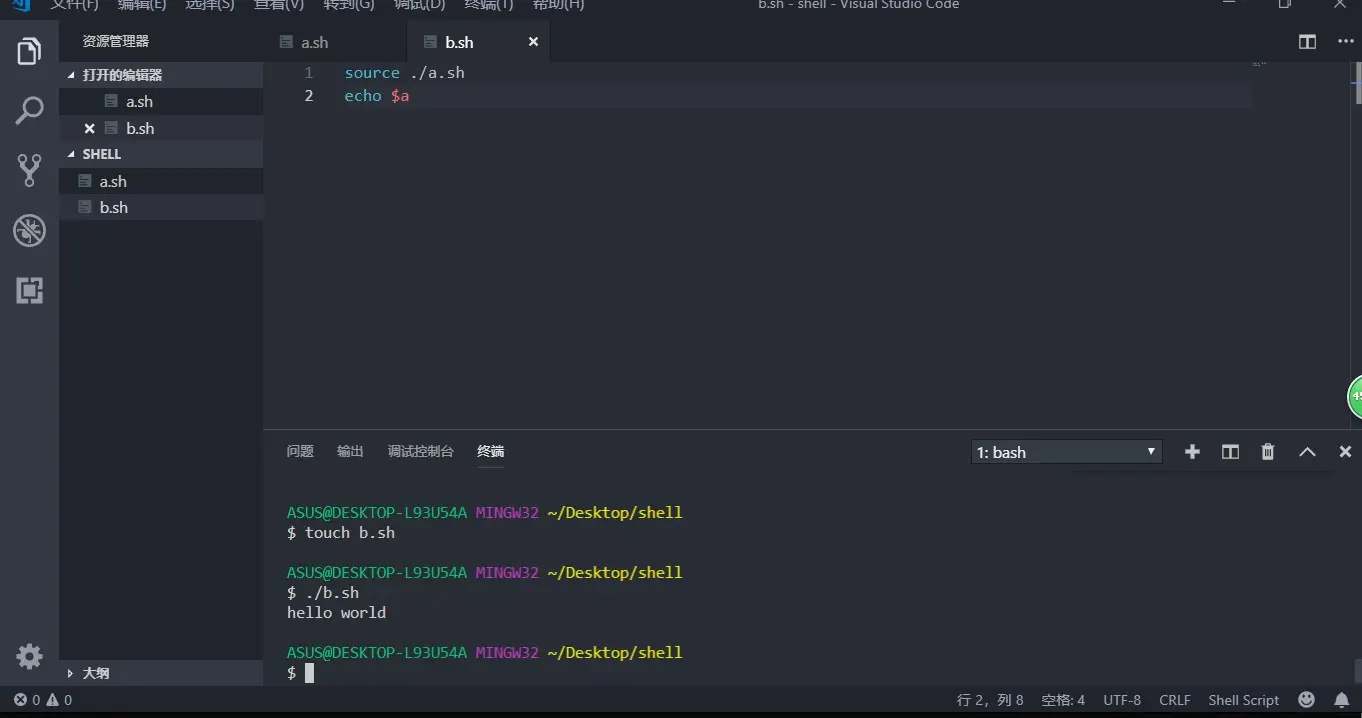Screen dimensions: 1362x718
Task: Open the 调试(D) menu
Action: tap(419, 5)
